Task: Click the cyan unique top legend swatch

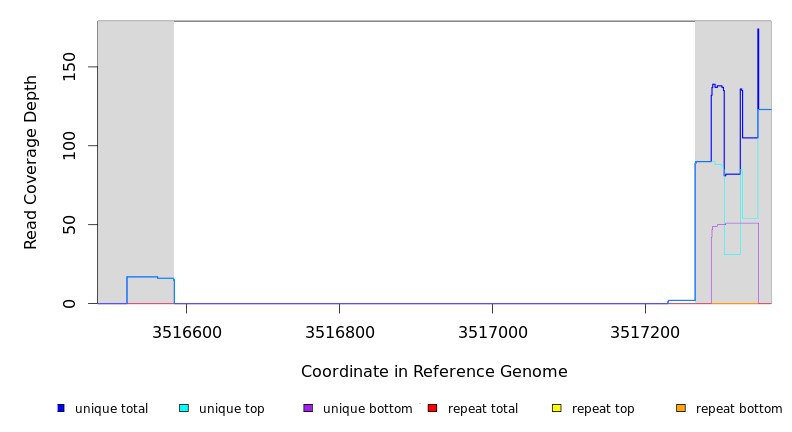Action: pyautogui.click(x=184, y=408)
